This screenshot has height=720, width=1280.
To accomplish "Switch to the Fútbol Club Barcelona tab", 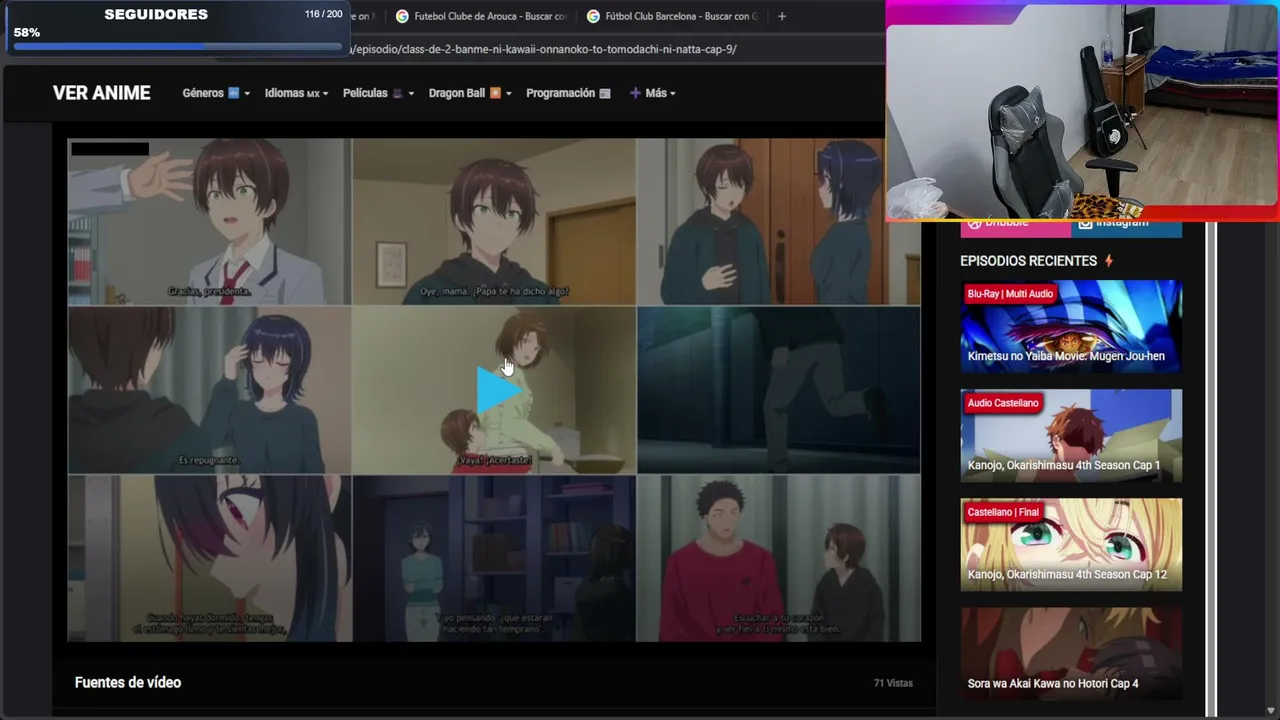I will 672,16.
